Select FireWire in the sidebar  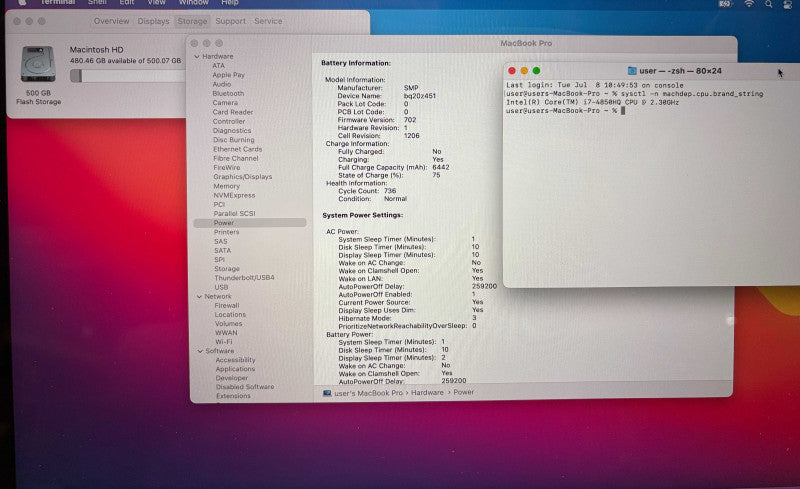[227, 167]
